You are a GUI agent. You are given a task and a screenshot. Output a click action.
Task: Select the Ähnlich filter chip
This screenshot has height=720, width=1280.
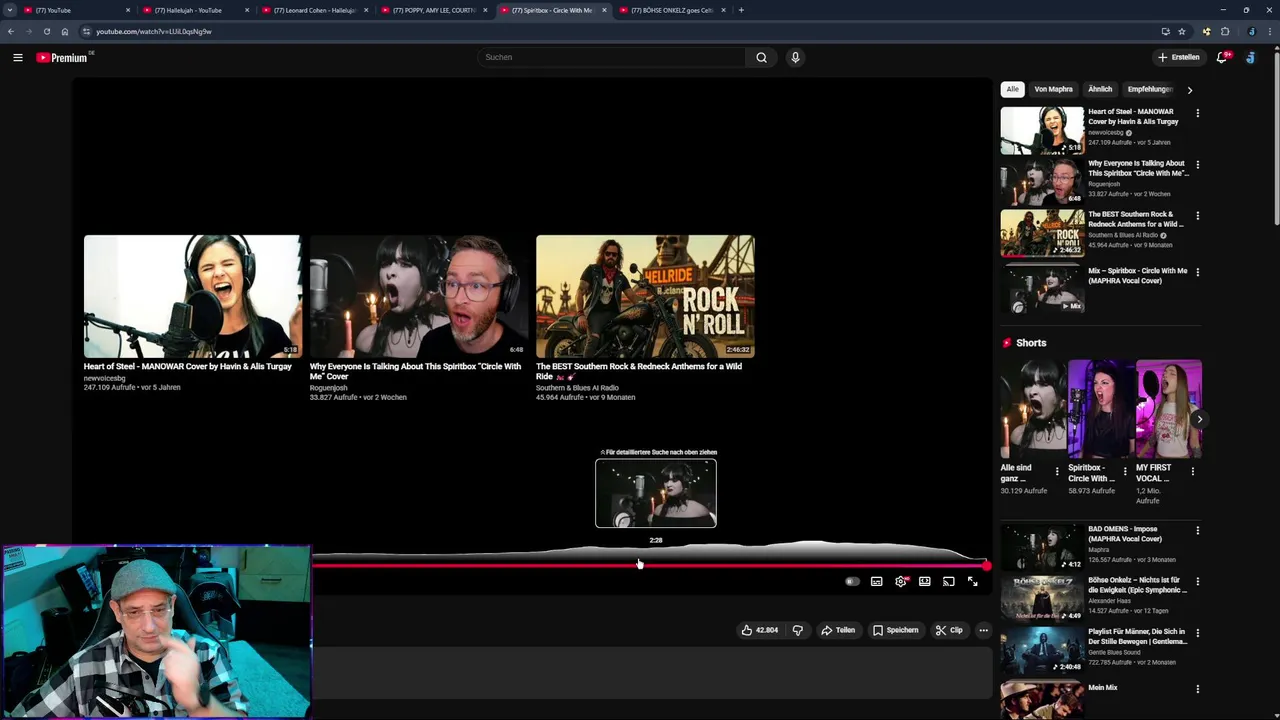(1100, 89)
